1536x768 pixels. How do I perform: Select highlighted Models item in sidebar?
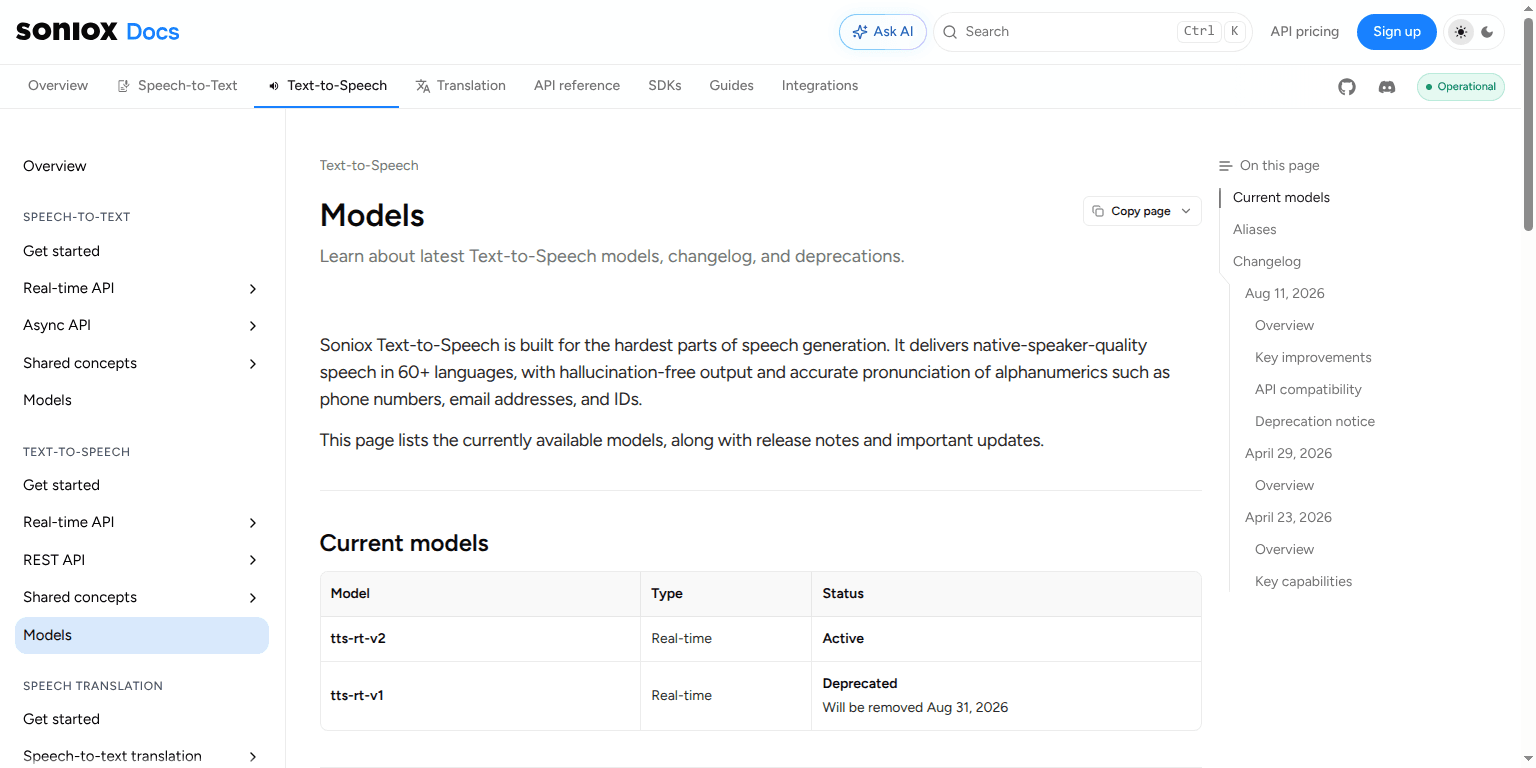coord(142,635)
